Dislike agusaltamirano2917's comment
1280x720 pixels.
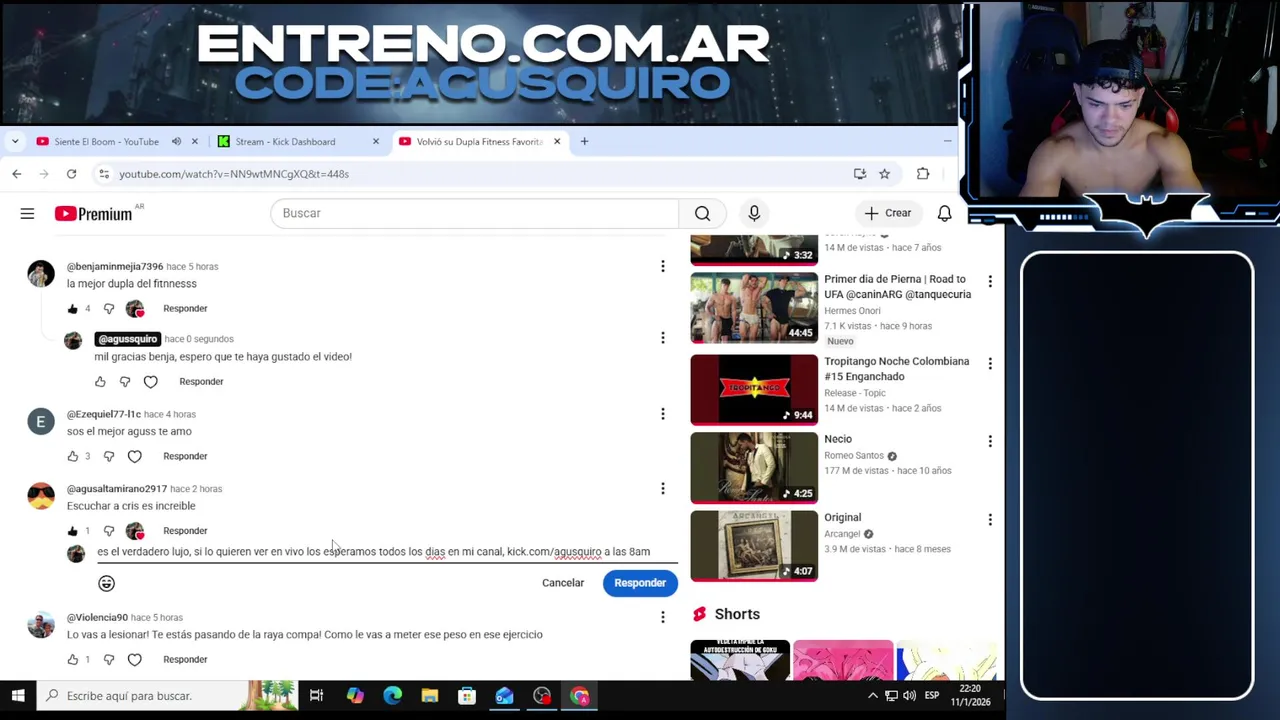tap(109, 531)
